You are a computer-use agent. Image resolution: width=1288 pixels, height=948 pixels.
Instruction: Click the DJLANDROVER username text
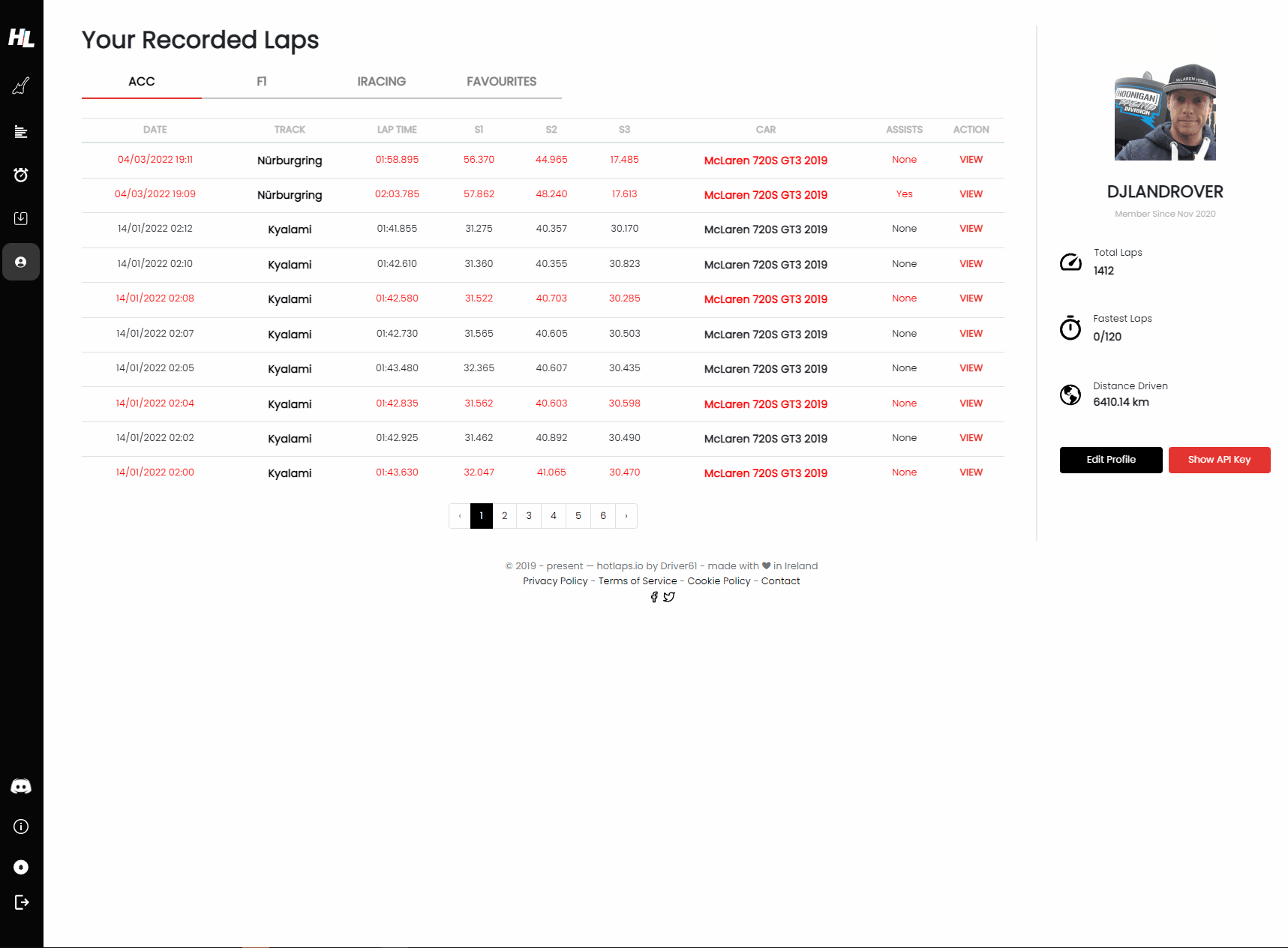pos(1165,192)
